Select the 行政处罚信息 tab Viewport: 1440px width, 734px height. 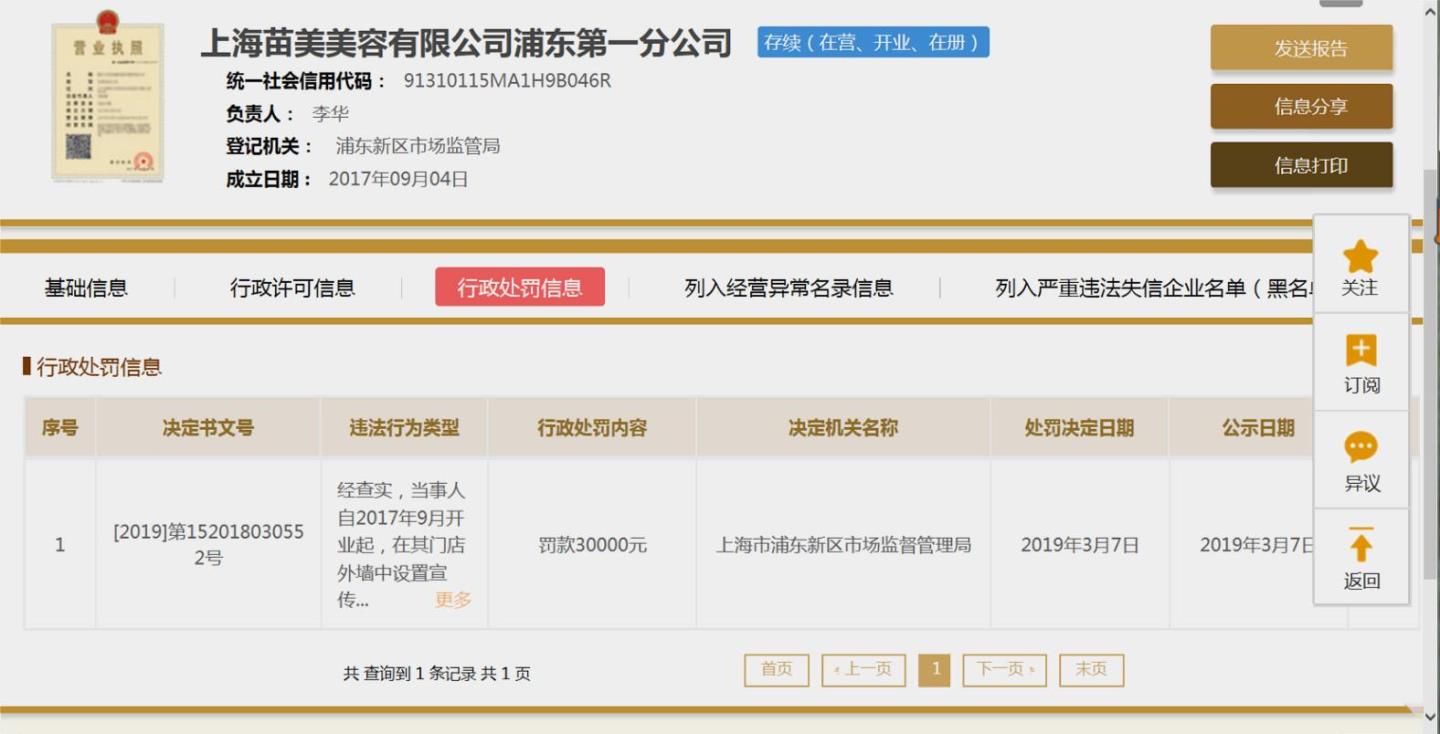point(519,287)
